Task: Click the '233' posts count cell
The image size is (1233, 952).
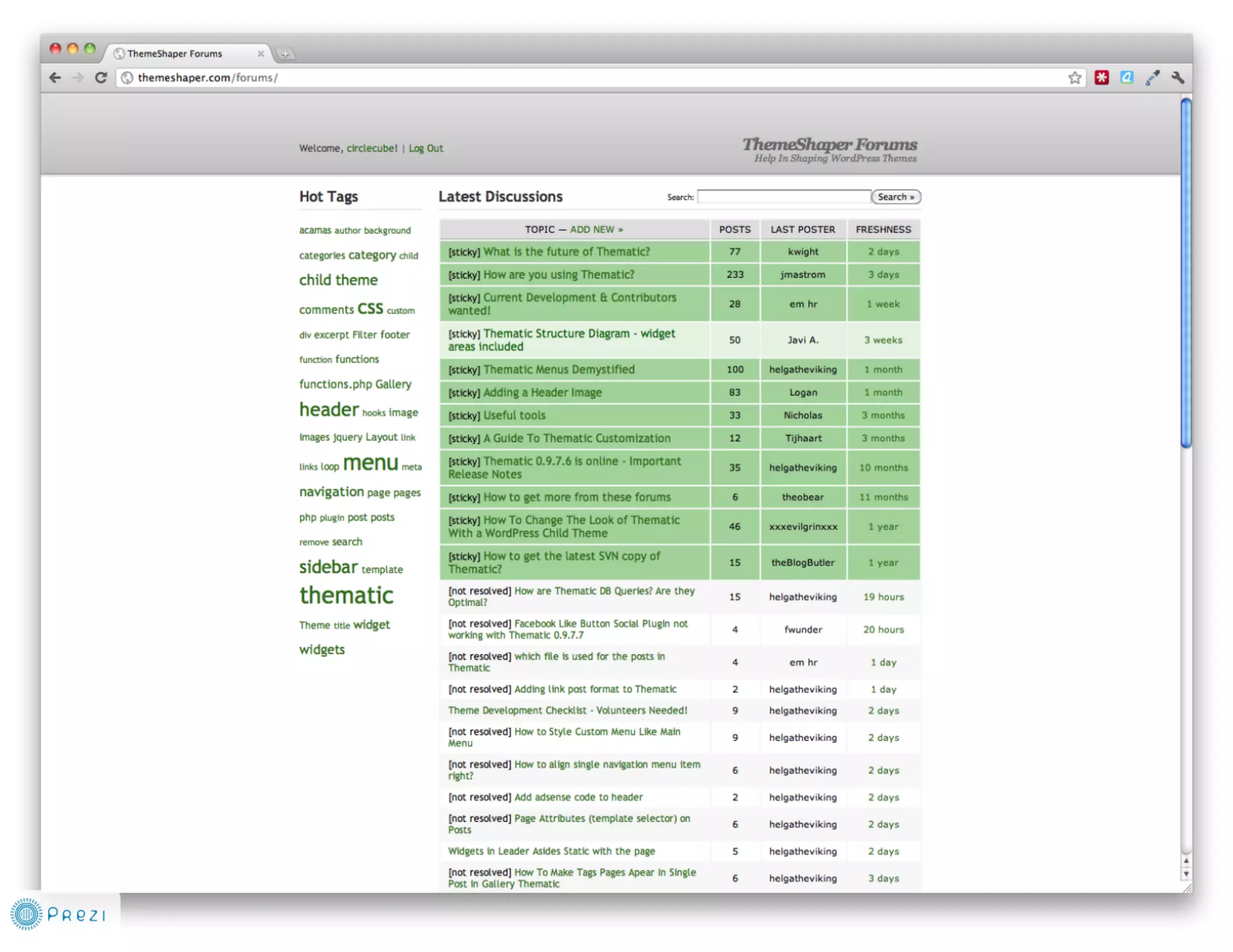Action: coord(735,274)
